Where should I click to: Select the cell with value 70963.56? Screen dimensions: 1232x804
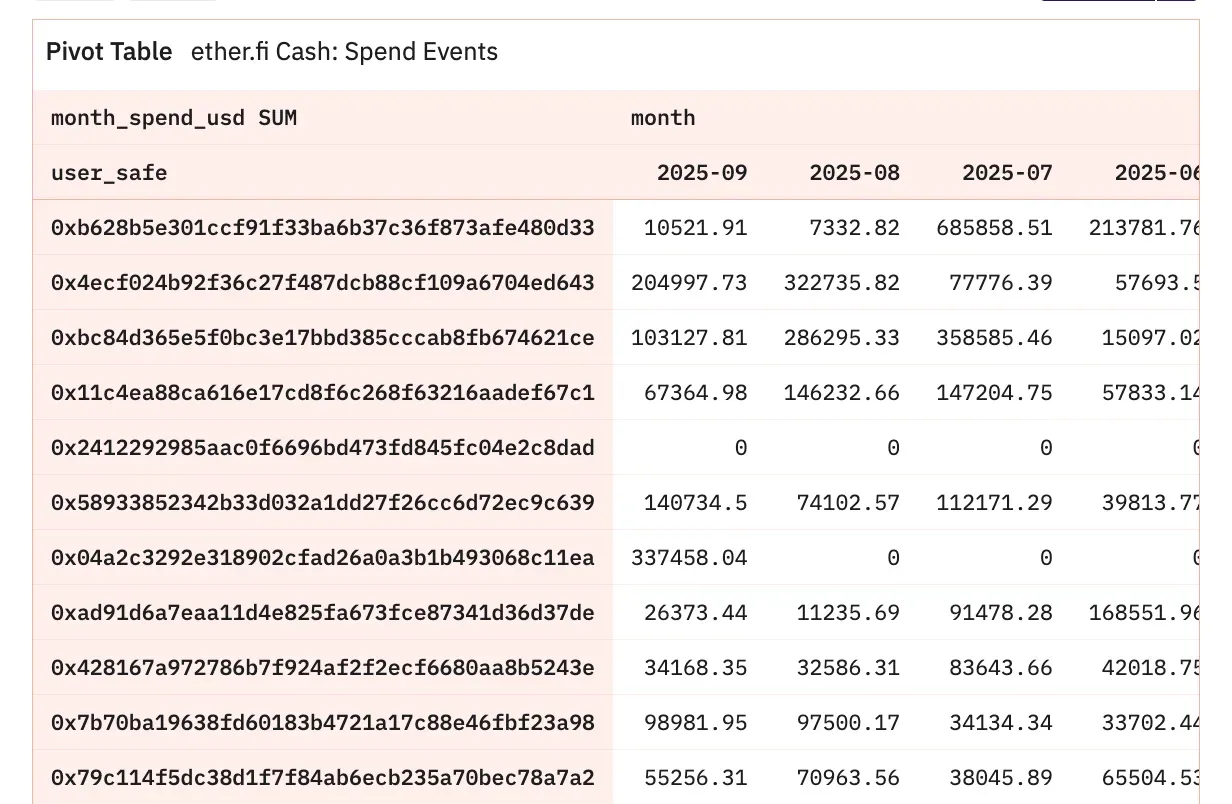pos(848,778)
